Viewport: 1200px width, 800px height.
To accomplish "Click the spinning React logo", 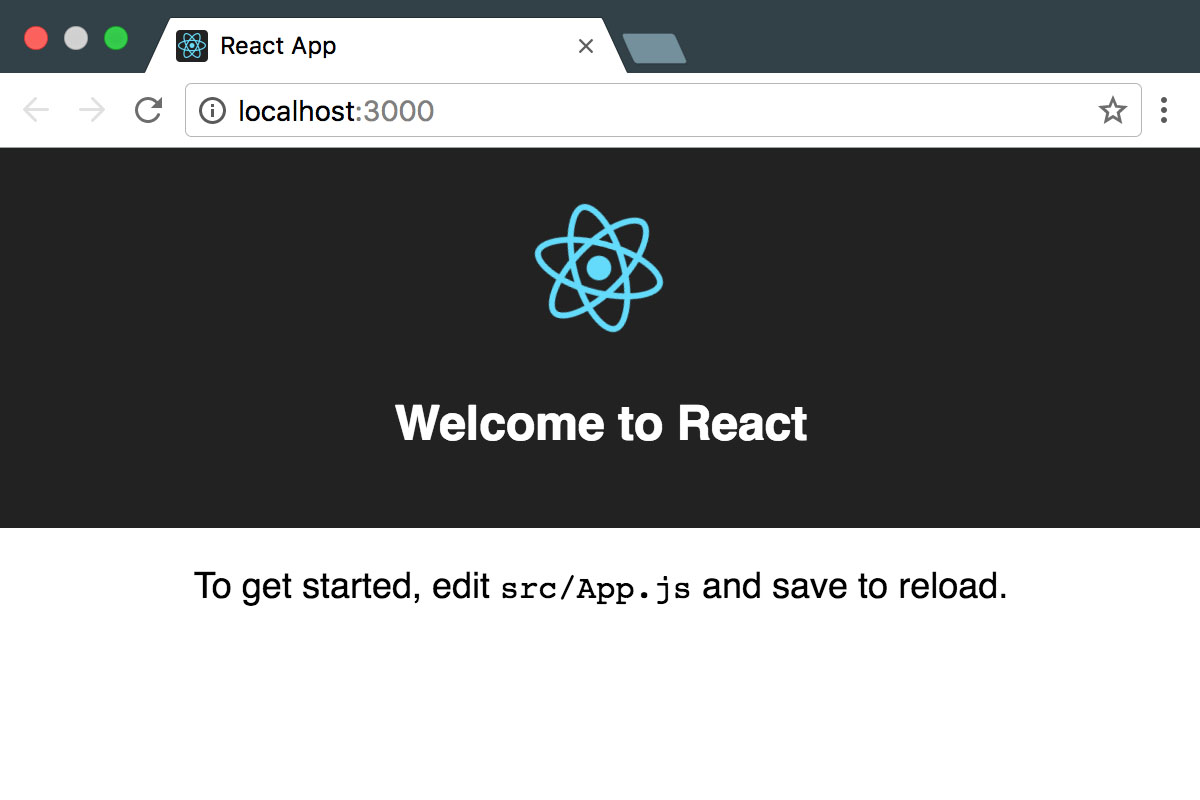I will click(599, 268).
